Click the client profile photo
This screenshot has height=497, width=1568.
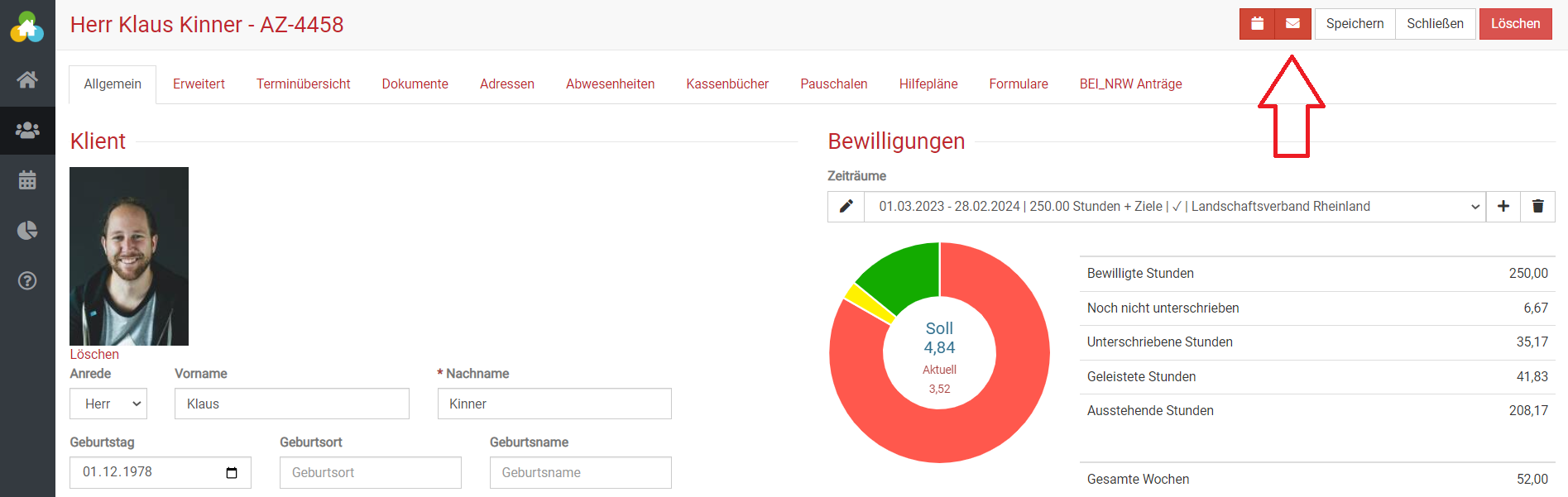[129, 256]
